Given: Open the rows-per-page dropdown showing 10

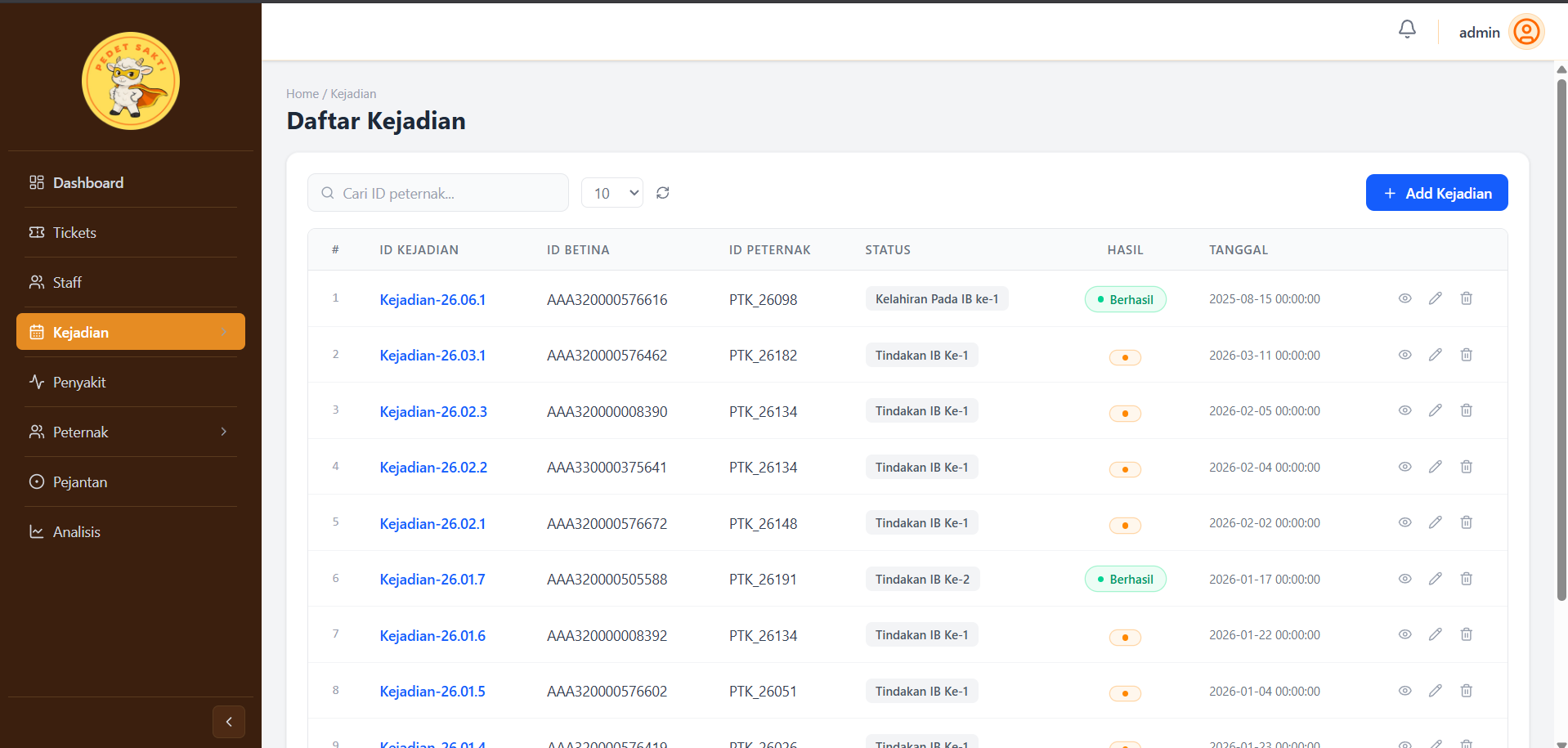Looking at the screenshot, I should 612,193.
